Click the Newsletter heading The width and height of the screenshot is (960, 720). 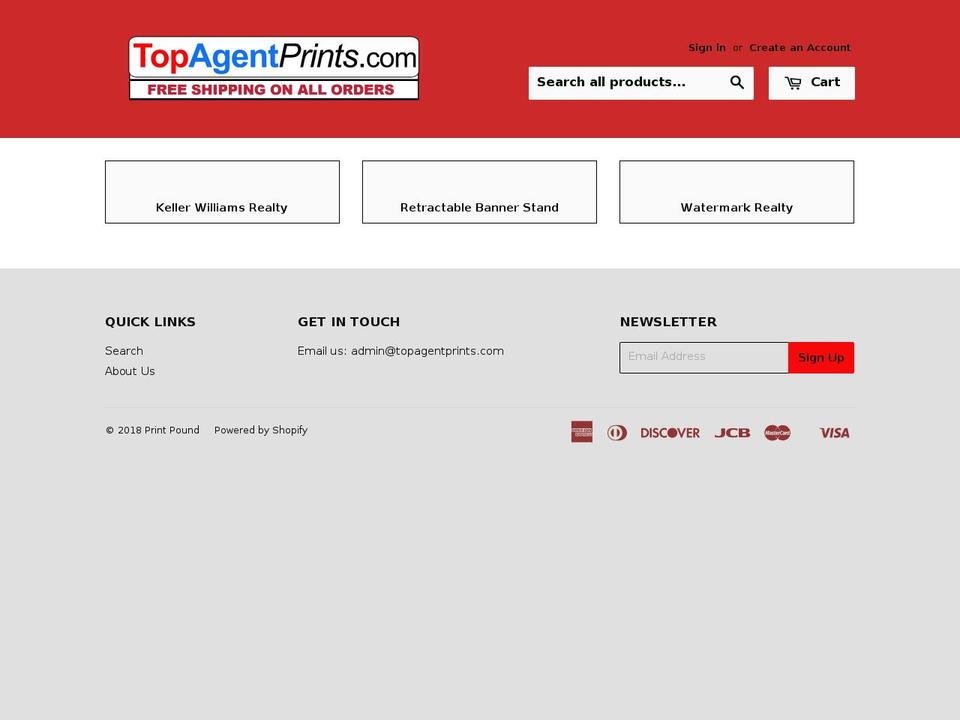[x=668, y=322]
